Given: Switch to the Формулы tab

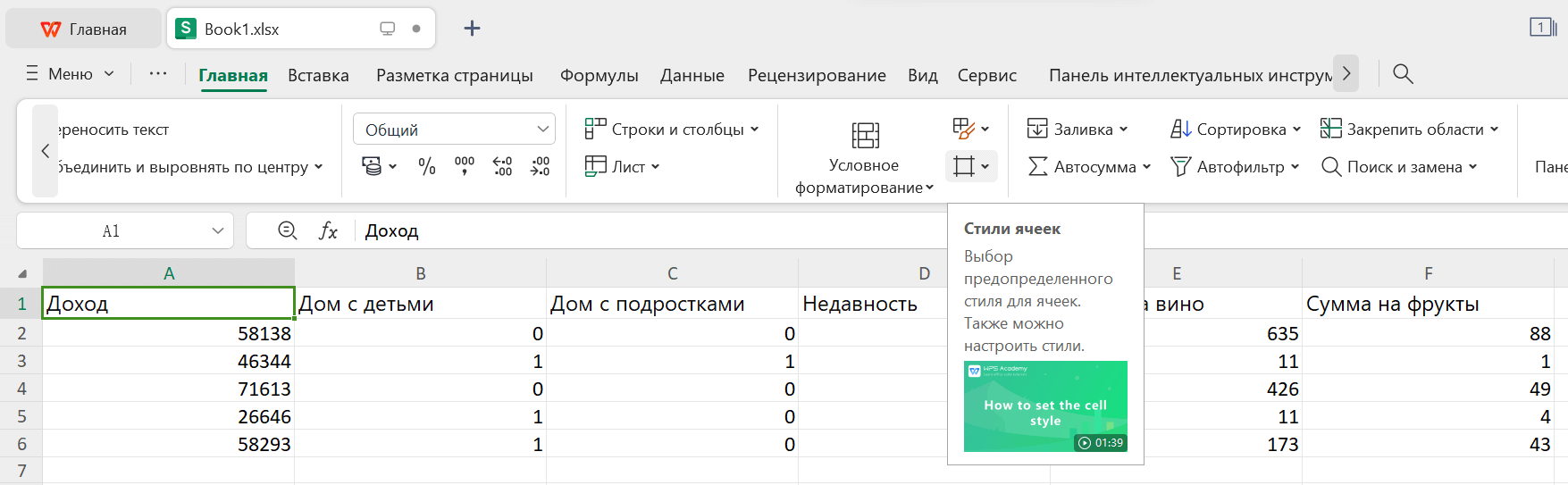Looking at the screenshot, I should (x=599, y=76).
